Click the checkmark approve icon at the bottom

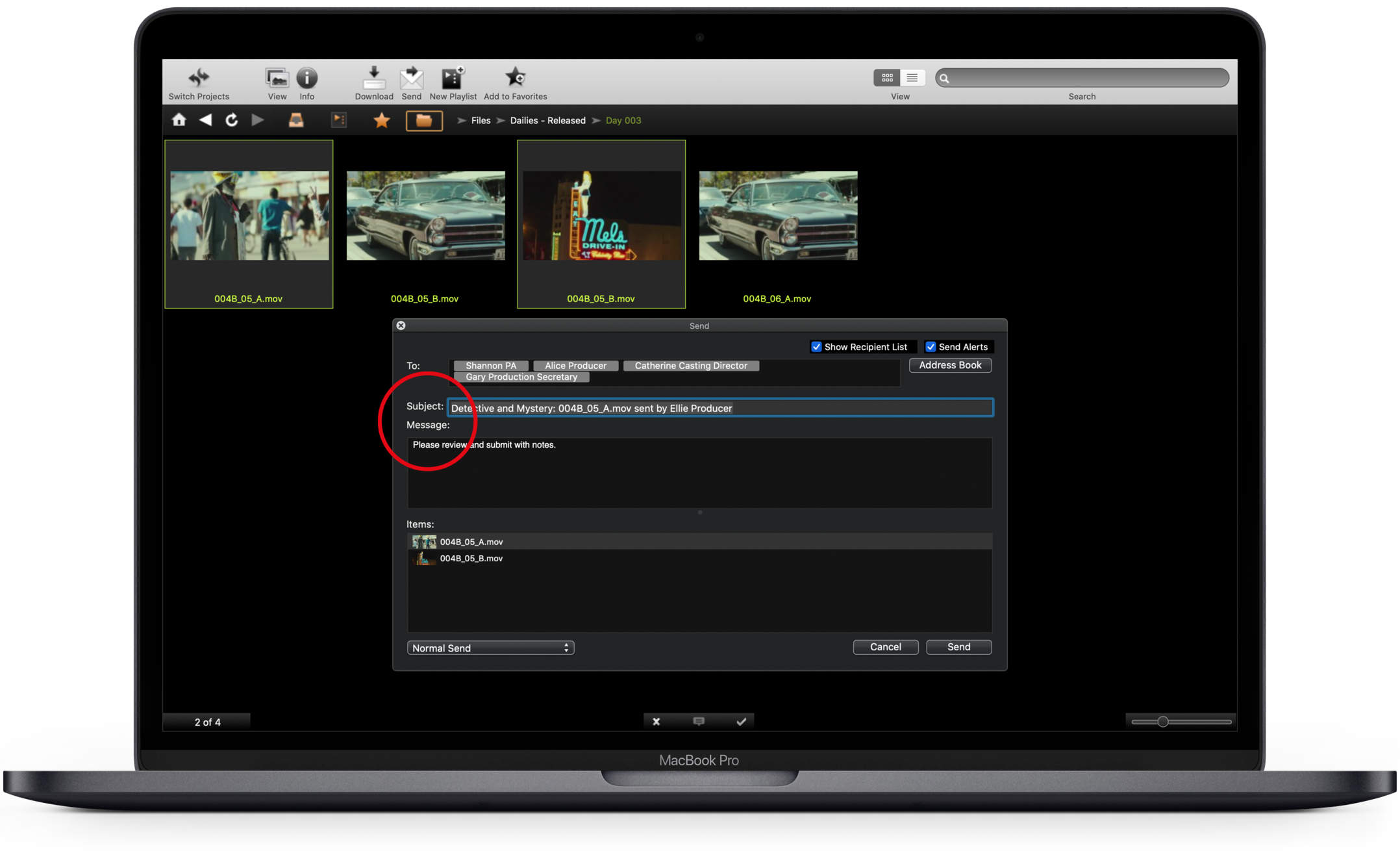[741, 721]
